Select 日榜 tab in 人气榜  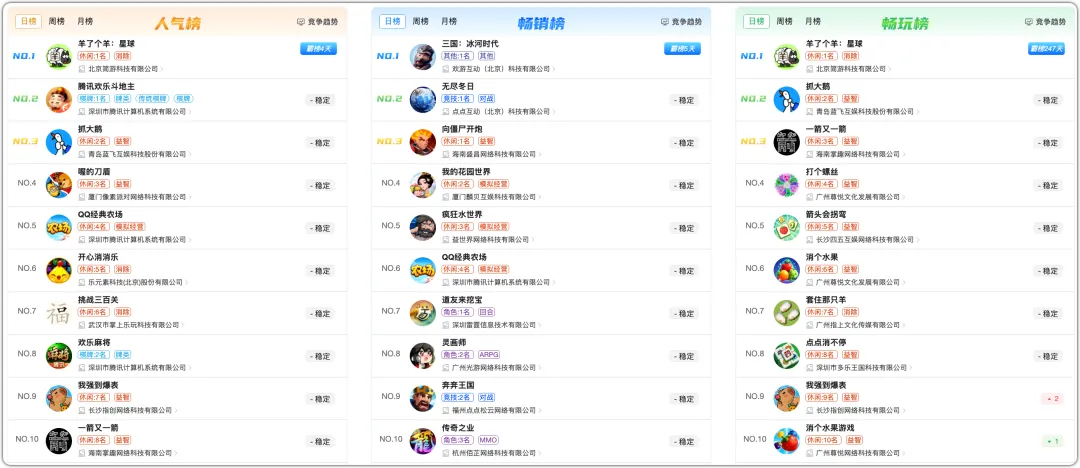pyautogui.click(x=28, y=21)
